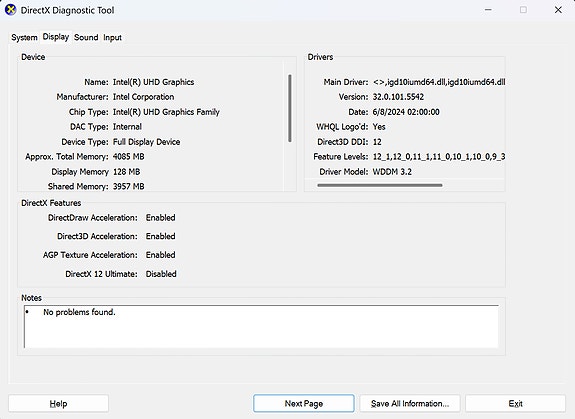The image size is (575, 419).
Task: Switch to the System tab
Action: click(24, 37)
